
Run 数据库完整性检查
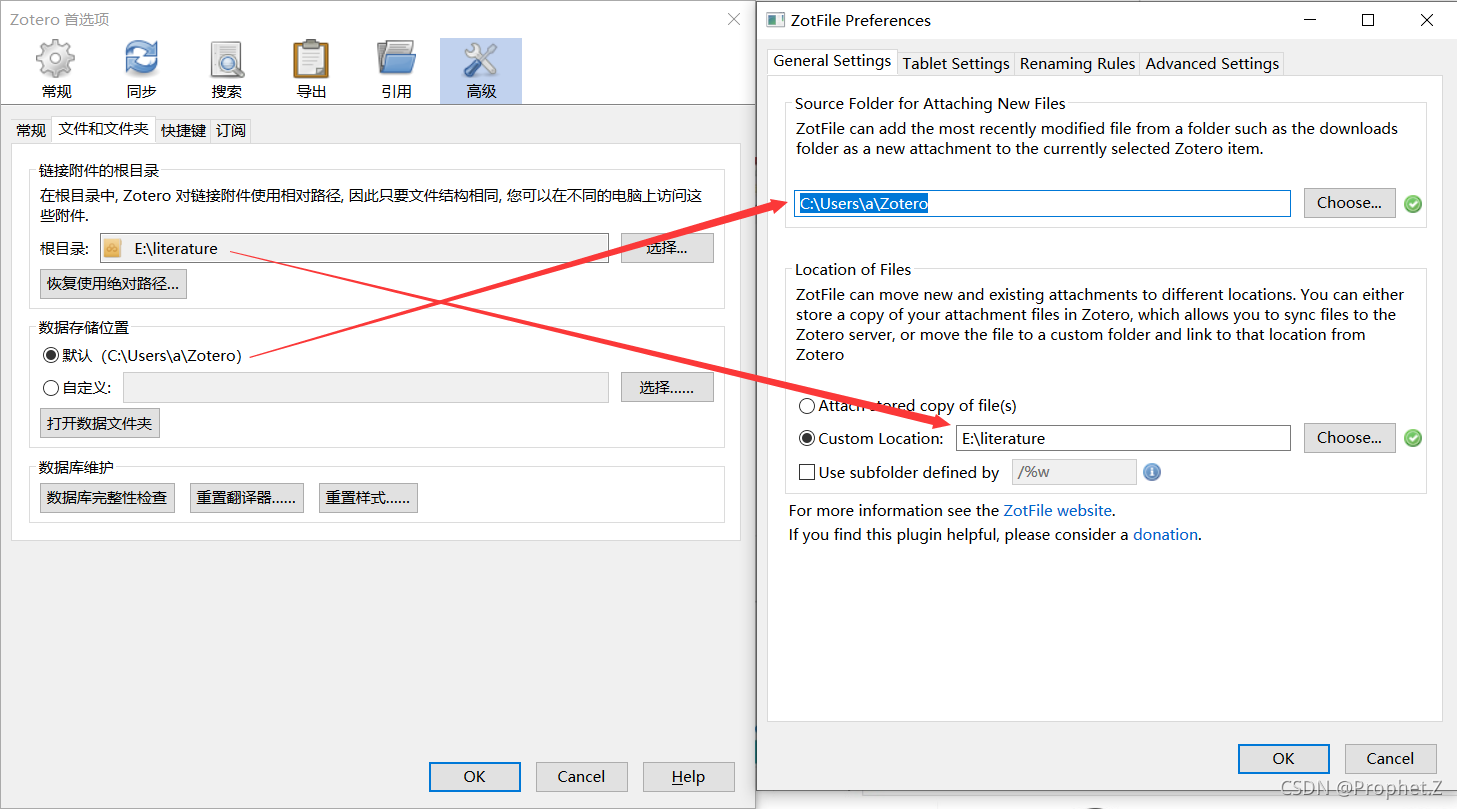coord(107,498)
